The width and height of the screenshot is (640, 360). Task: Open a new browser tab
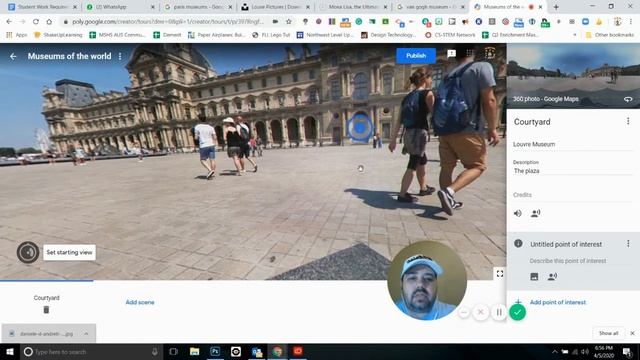click(556, 7)
